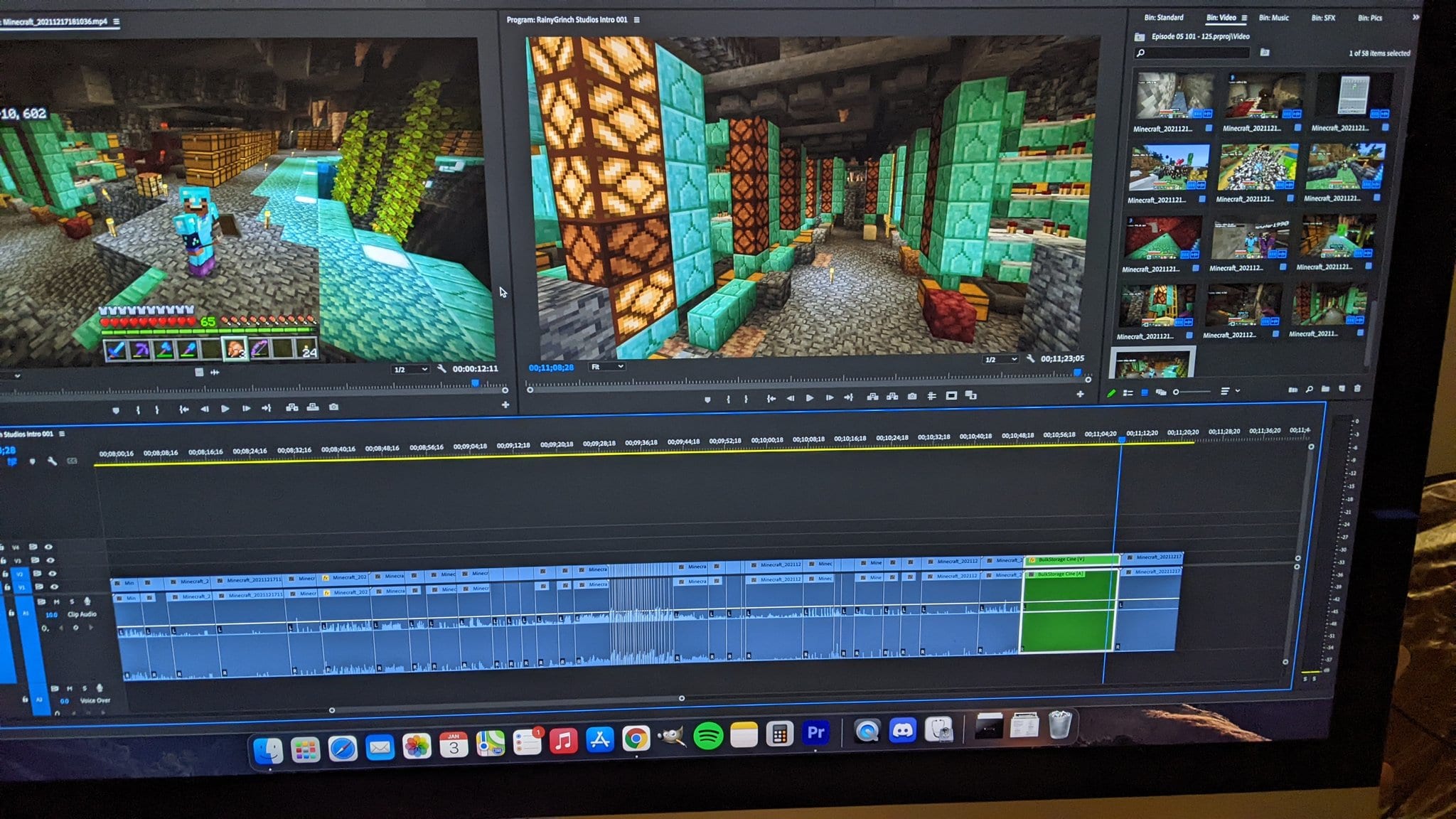Click Program monitor playhead on scrub bar
1456x819 pixels.
tap(1078, 373)
